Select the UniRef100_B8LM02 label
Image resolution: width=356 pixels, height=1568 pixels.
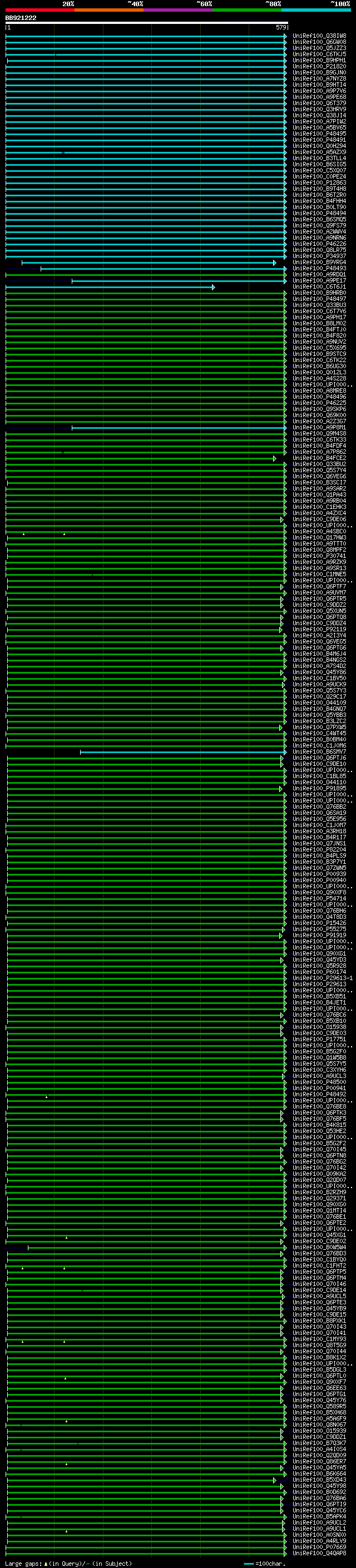pyautogui.click(x=319, y=323)
